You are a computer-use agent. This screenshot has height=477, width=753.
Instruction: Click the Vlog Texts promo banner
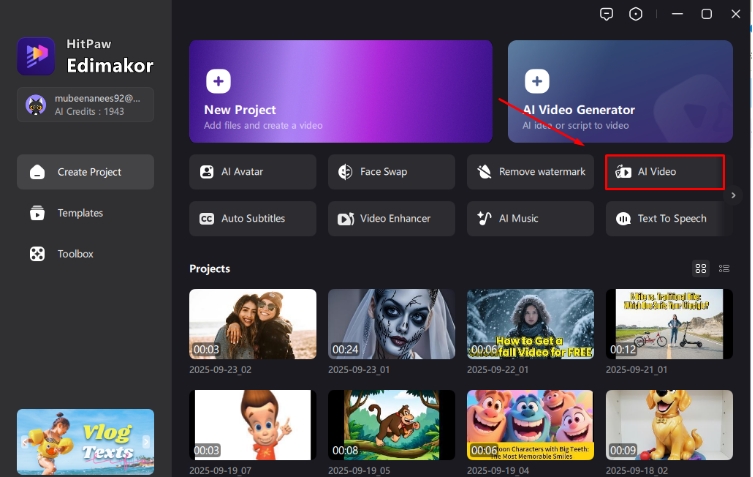point(85,442)
